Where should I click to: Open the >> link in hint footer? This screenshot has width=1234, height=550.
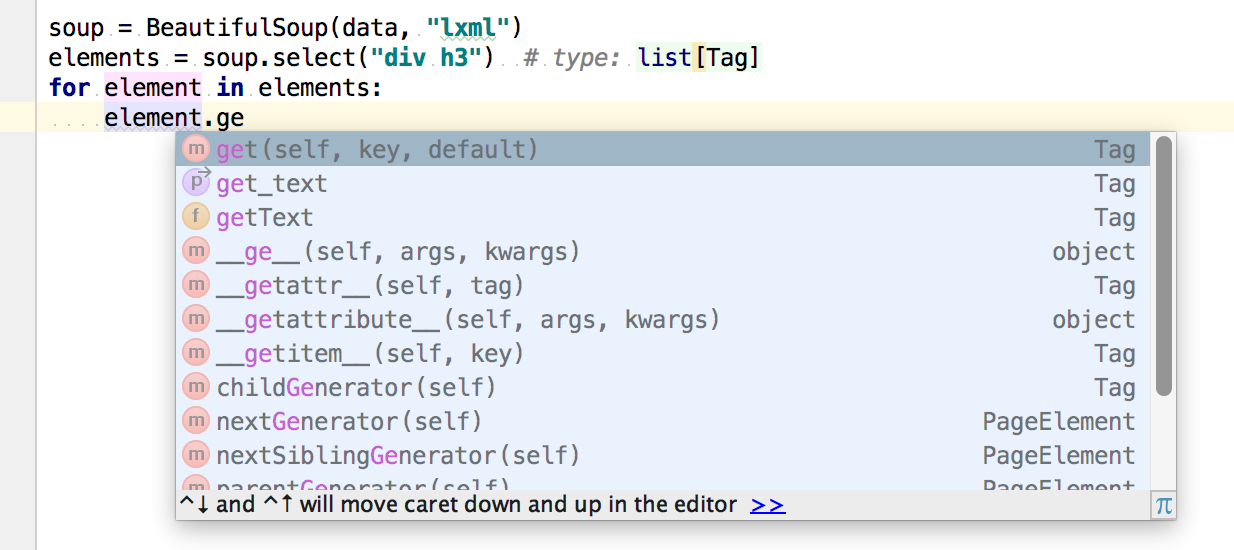pyautogui.click(x=767, y=505)
